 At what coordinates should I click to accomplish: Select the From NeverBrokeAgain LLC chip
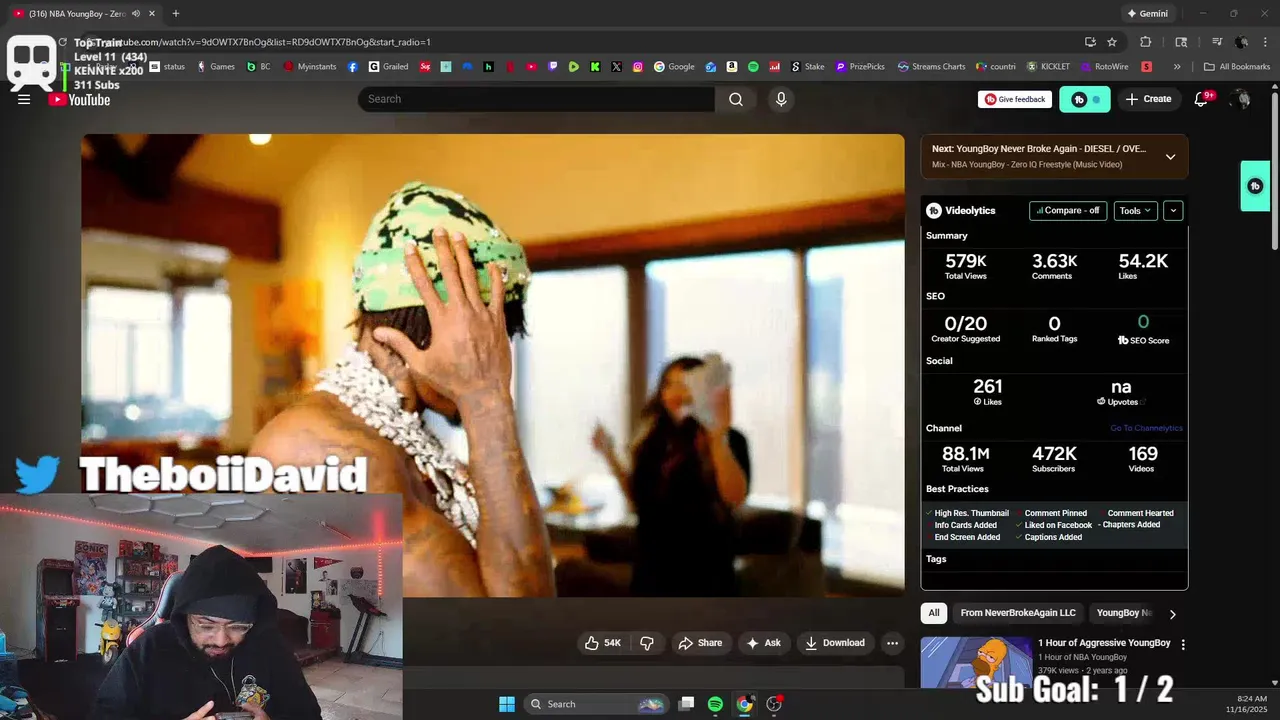tap(1018, 613)
